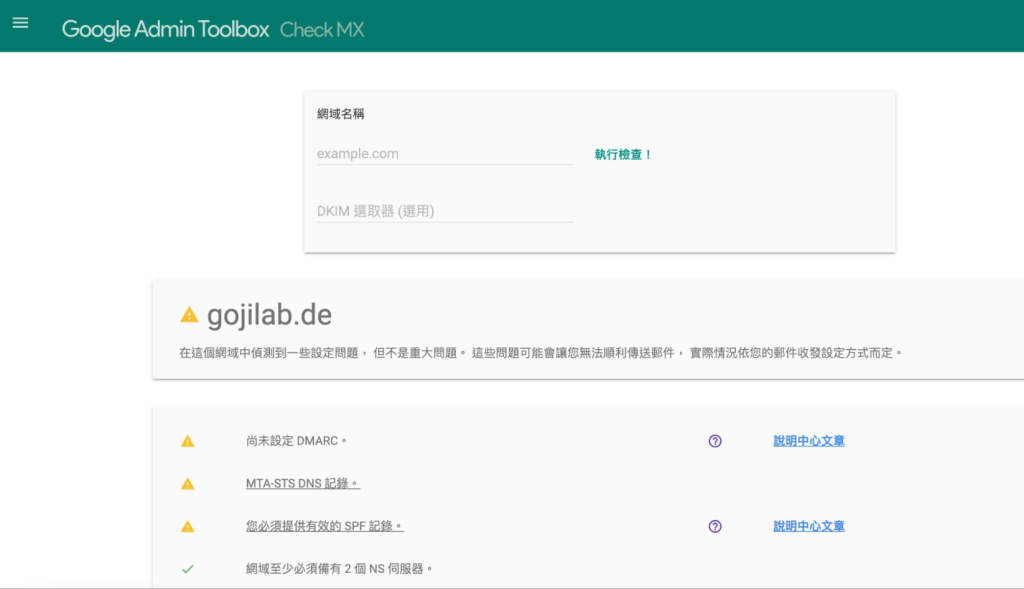Open help icon for the DMARC row
This screenshot has width=1024, height=589.
[x=715, y=441]
